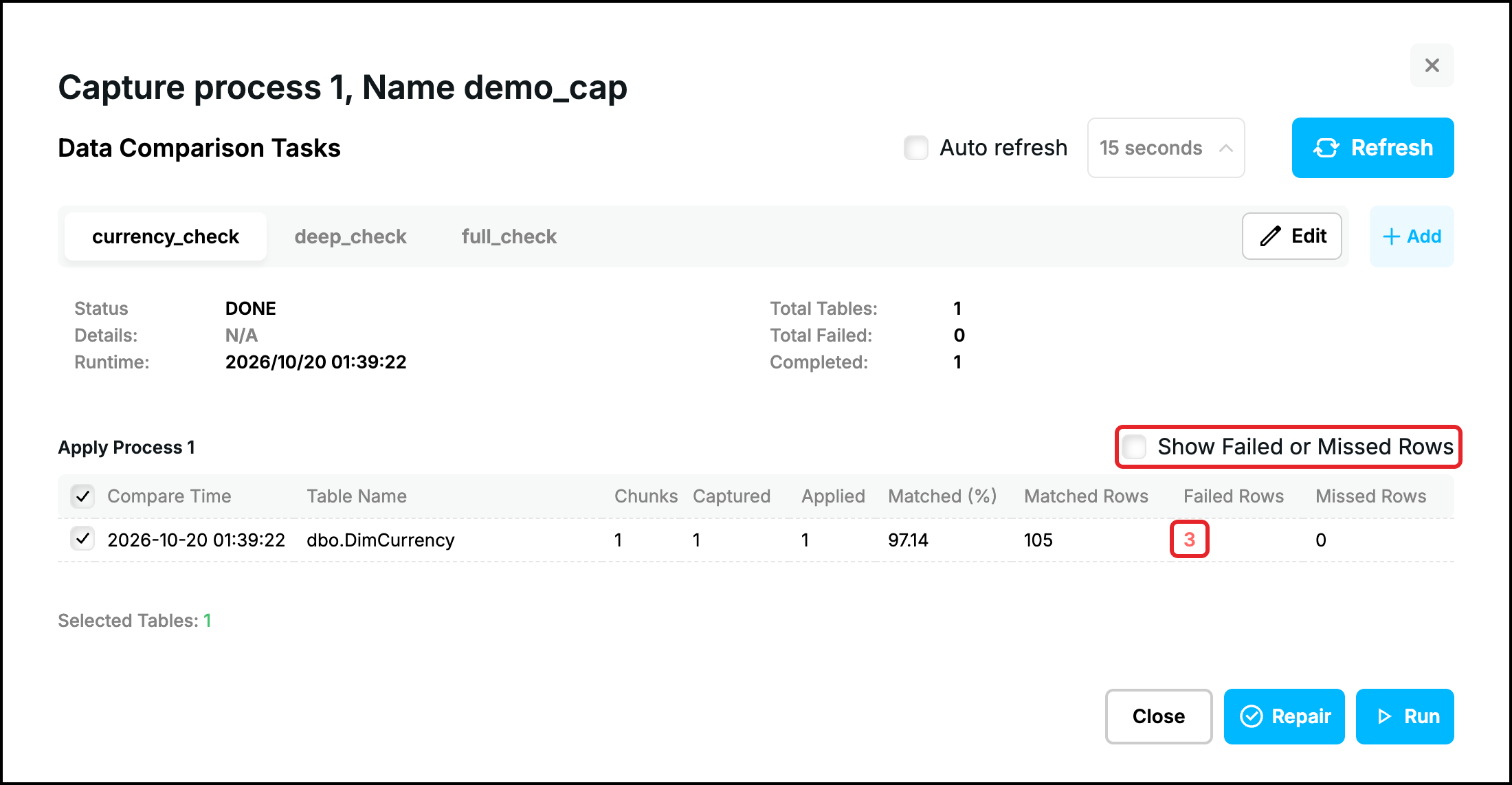This screenshot has width=1512, height=785.
Task: Click the Runtime value 2026/10/20 01:39:22
Action: (x=315, y=362)
